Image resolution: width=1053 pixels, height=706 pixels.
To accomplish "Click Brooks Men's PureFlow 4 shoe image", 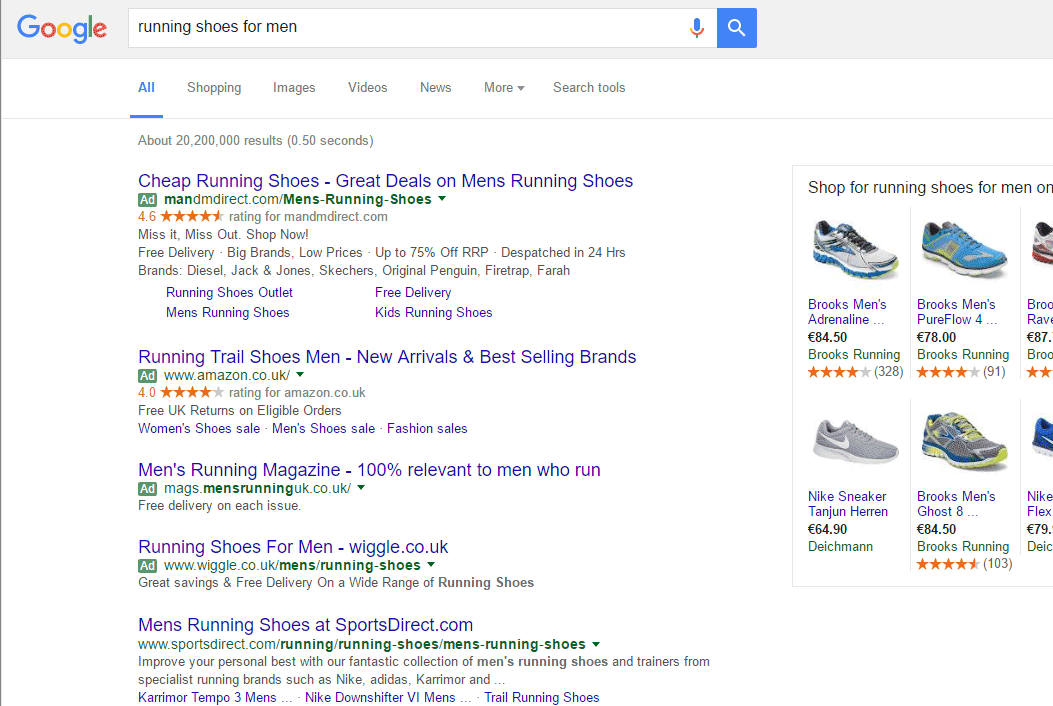I will tap(964, 250).
